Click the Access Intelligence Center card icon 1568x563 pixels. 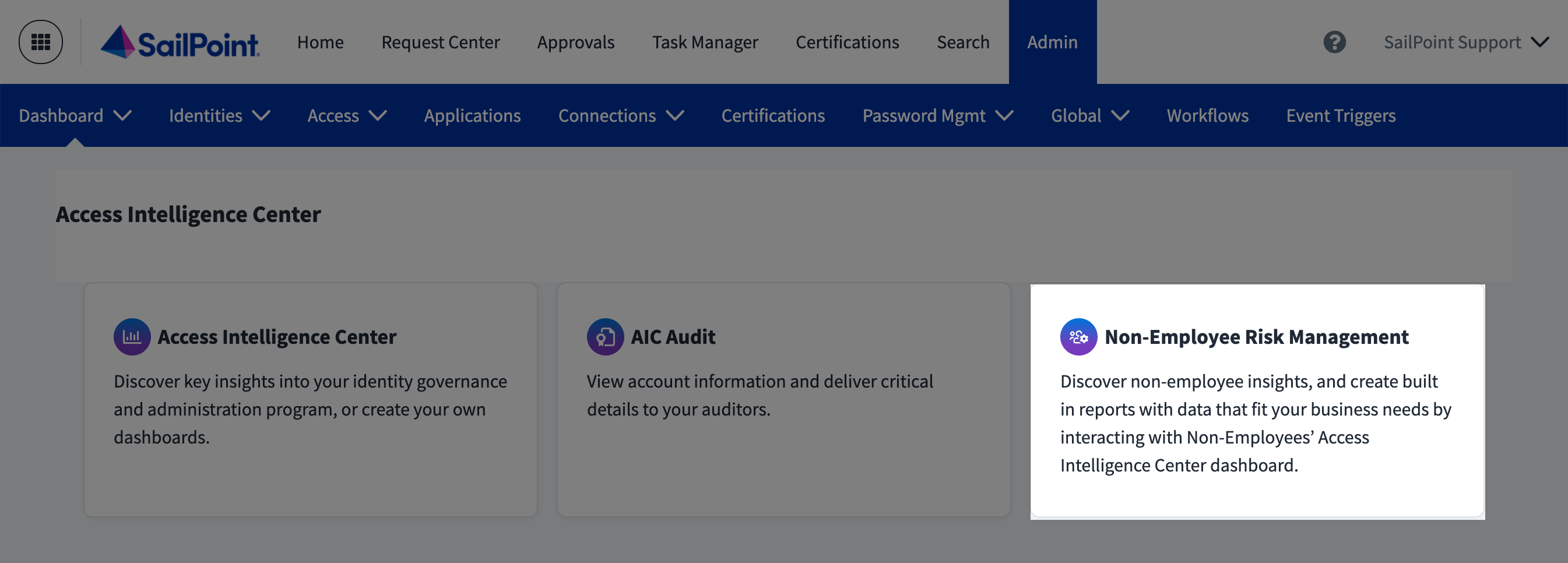click(x=132, y=337)
